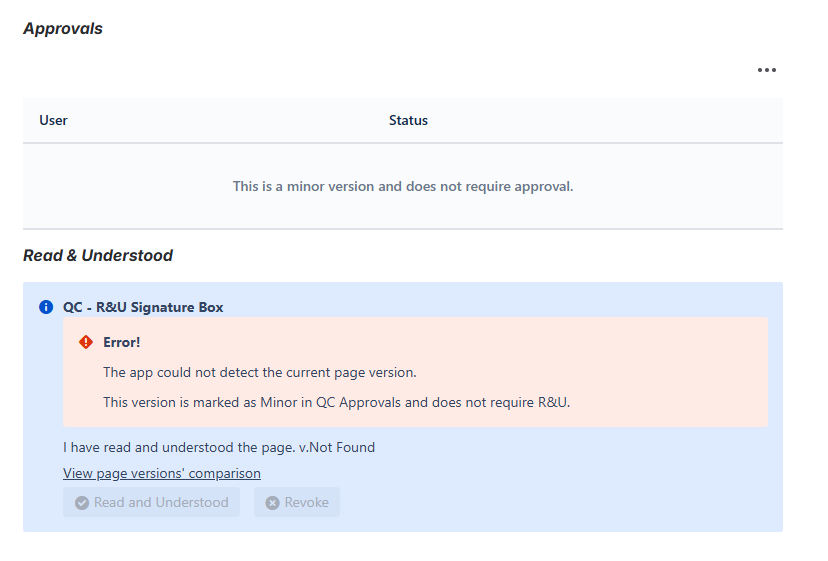
Task: Open the three-dot more options menu
Action: pos(767,70)
